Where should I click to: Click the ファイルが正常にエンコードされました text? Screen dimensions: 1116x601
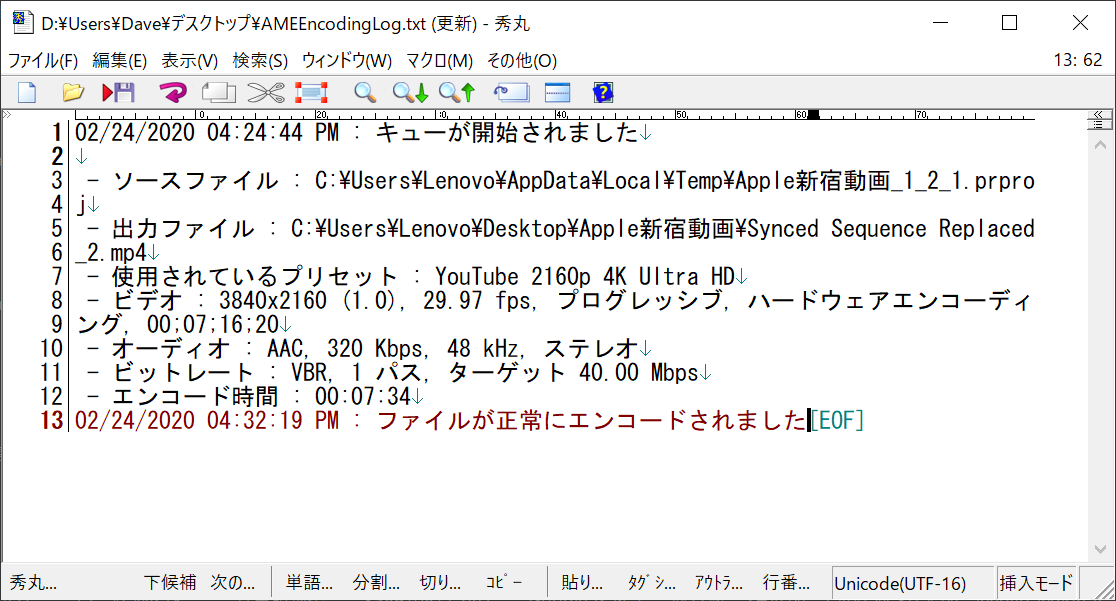591,420
